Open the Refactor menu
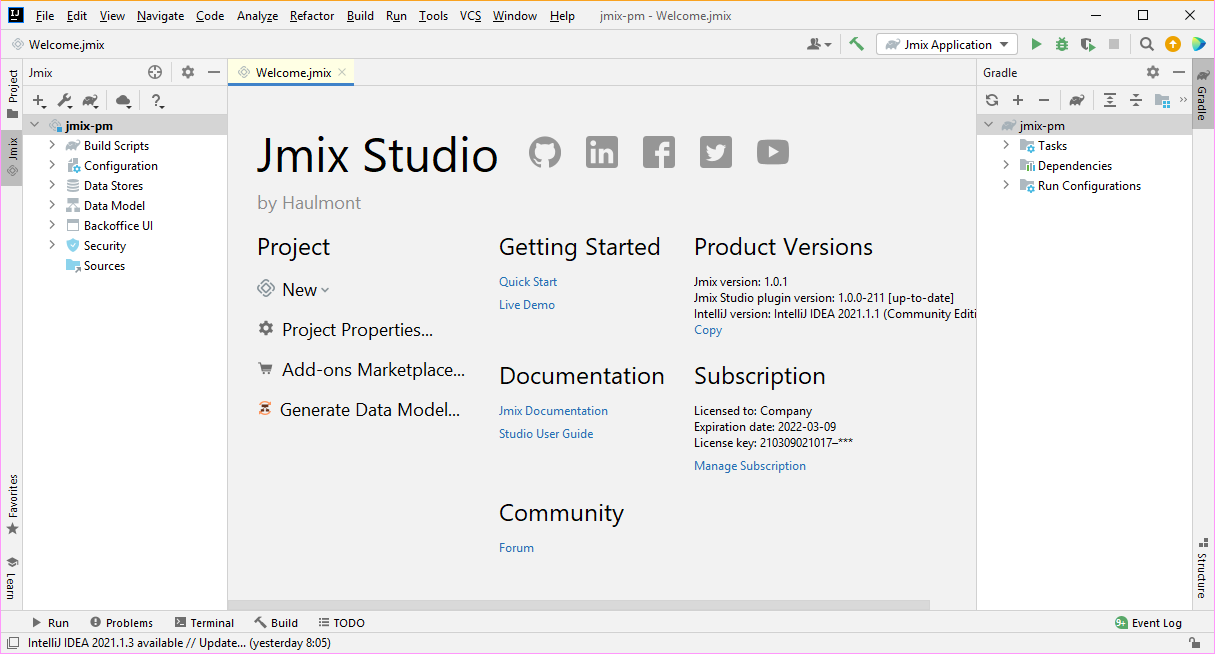This screenshot has width=1215, height=654. [312, 16]
